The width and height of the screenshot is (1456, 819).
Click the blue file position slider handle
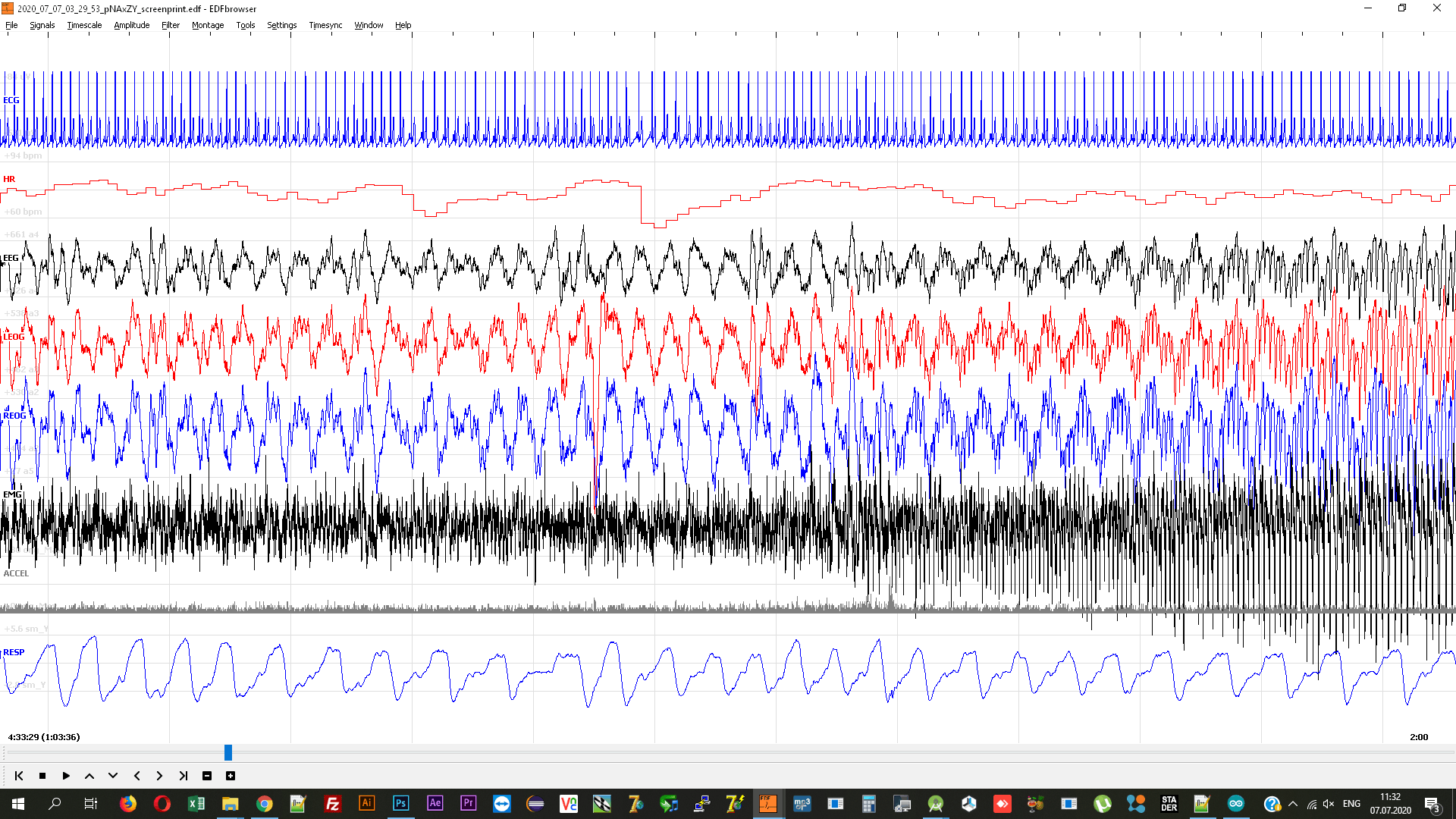click(x=228, y=752)
